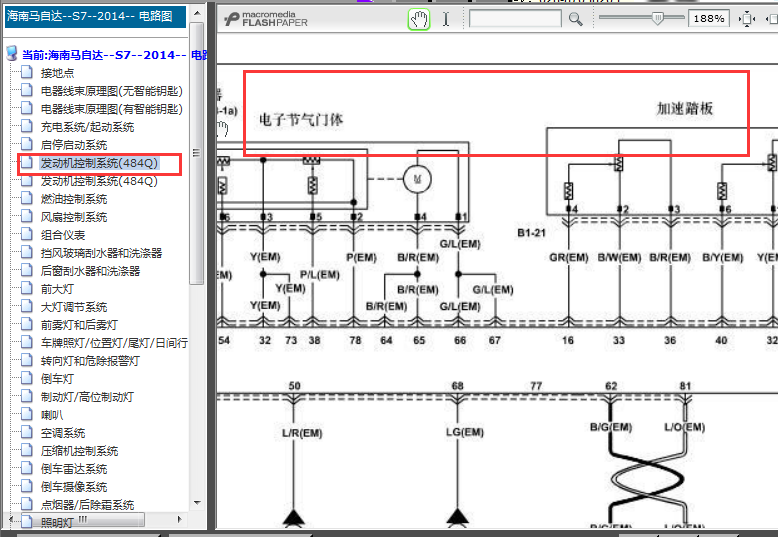
Task: Click the 188% zoom percentage field
Action: pos(709,19)
